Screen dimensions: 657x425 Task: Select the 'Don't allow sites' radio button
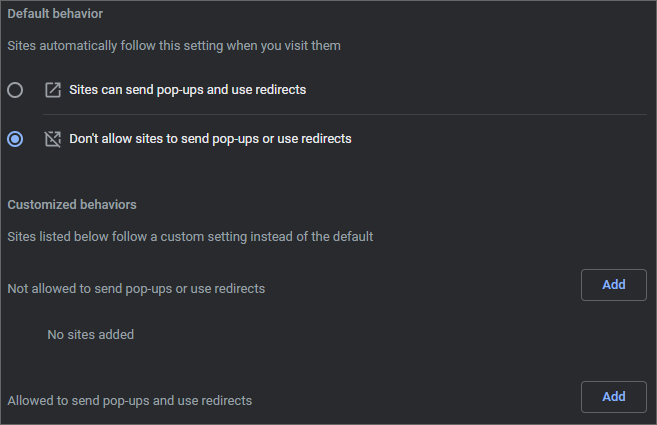point(15,139)
